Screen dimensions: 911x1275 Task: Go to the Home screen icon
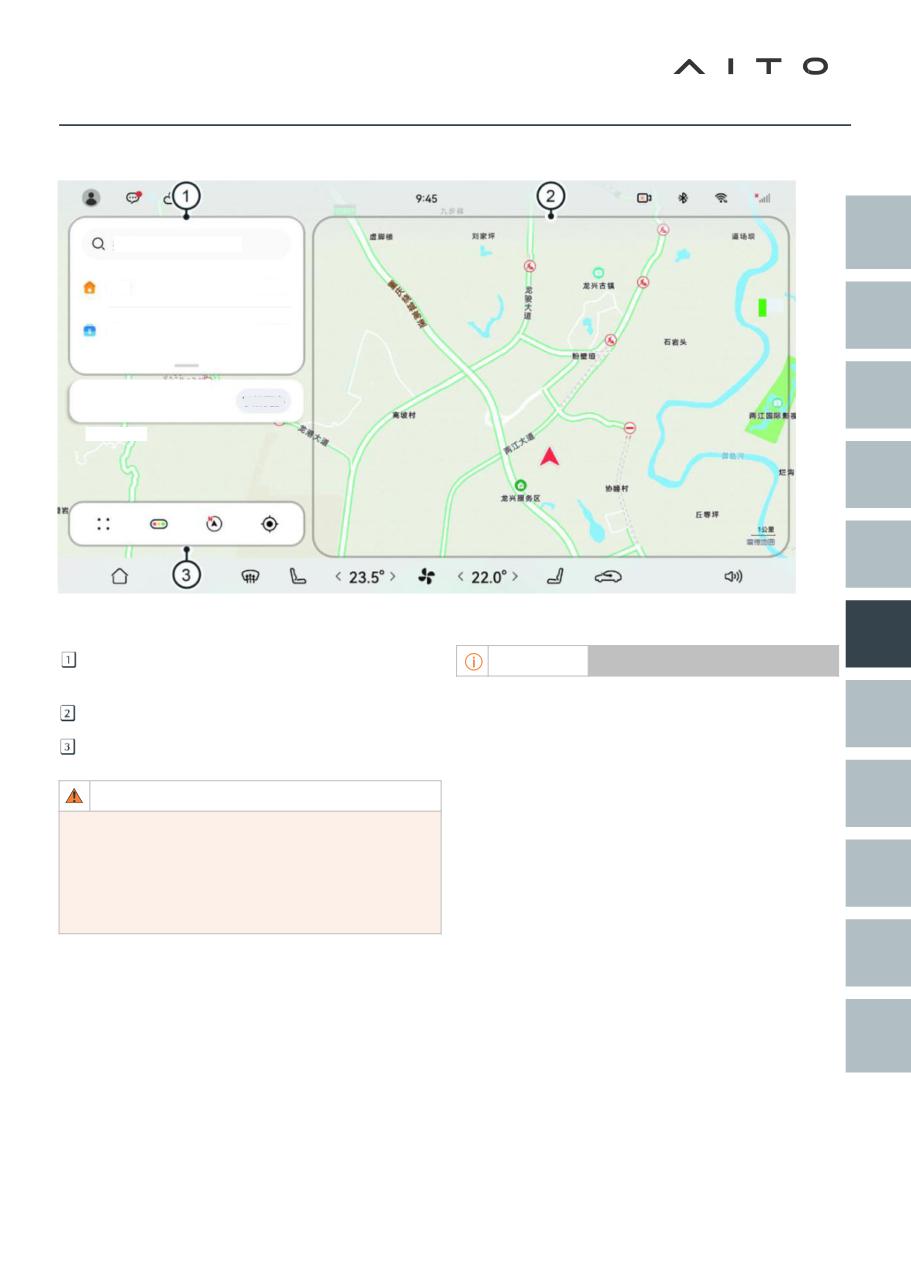pyautogui.click(x=119, y=576)
